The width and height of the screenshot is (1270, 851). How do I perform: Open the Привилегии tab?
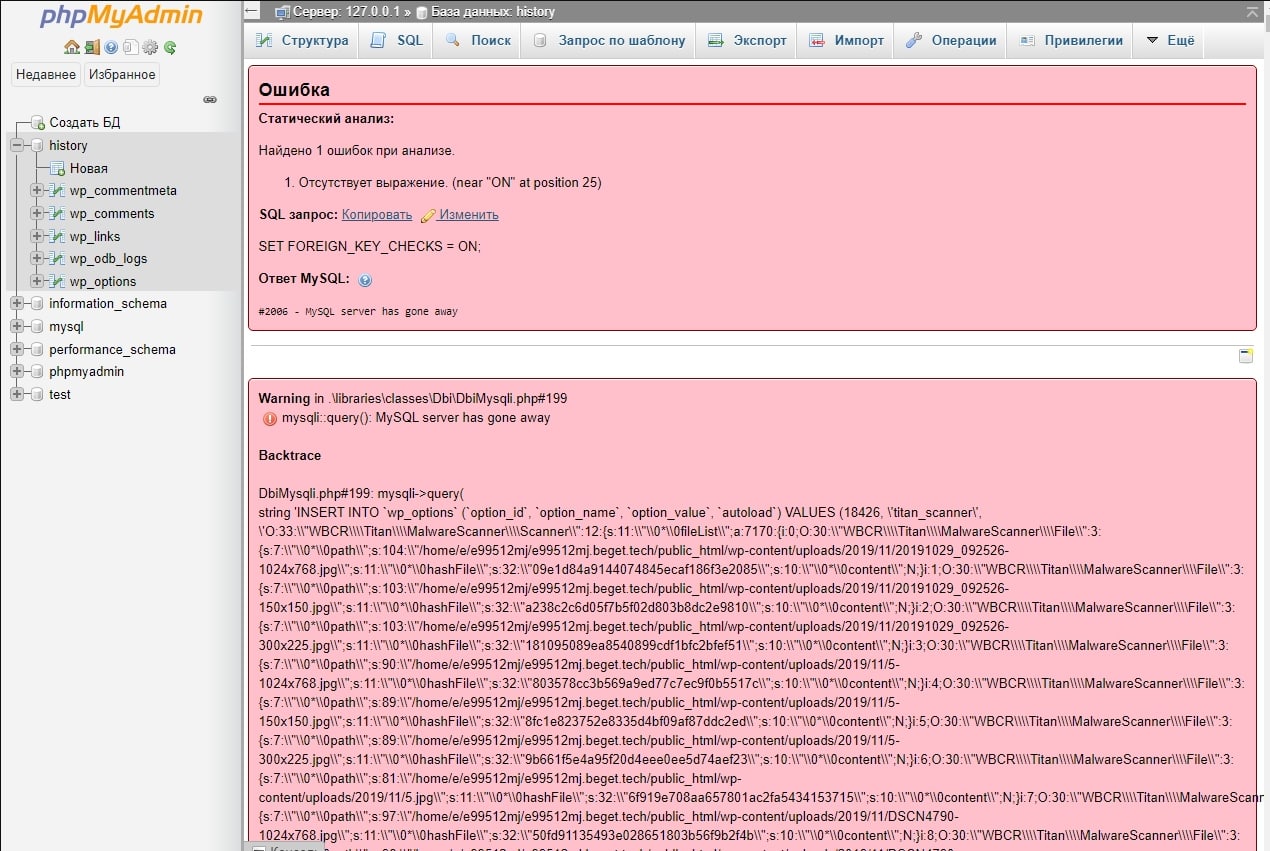click(x=1071, y=40)
